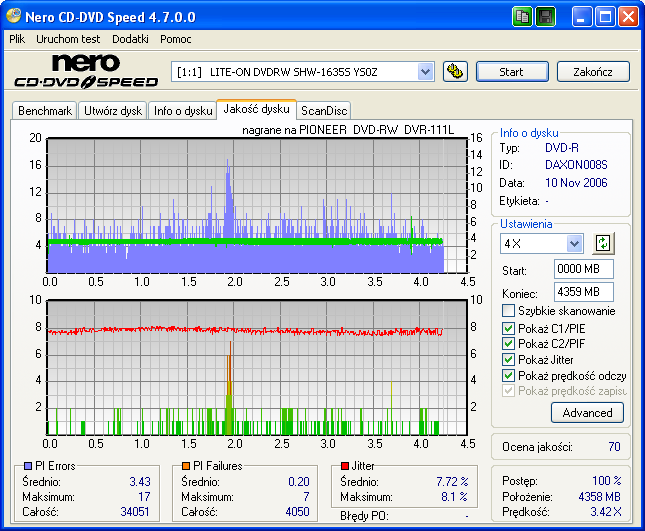The width and height of the screenshot is (645, 531).
Task: Click the disc type value DVD-R
Action: [x=561, y=148]
